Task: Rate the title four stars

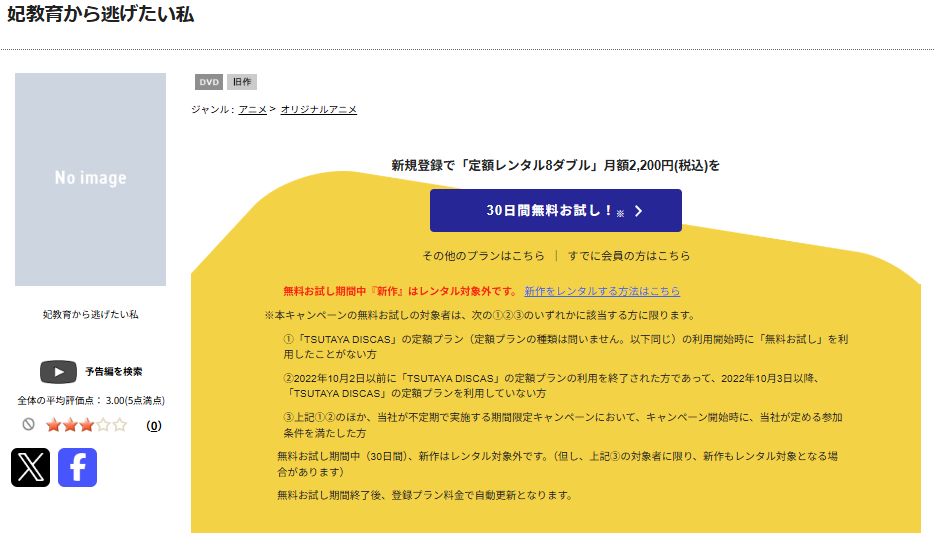Action: [x=104, y=425]
